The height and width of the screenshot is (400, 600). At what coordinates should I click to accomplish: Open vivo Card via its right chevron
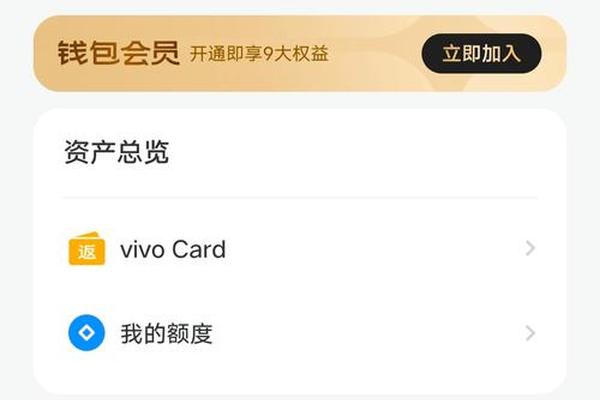pyautogui.click(x=530, y=248)
